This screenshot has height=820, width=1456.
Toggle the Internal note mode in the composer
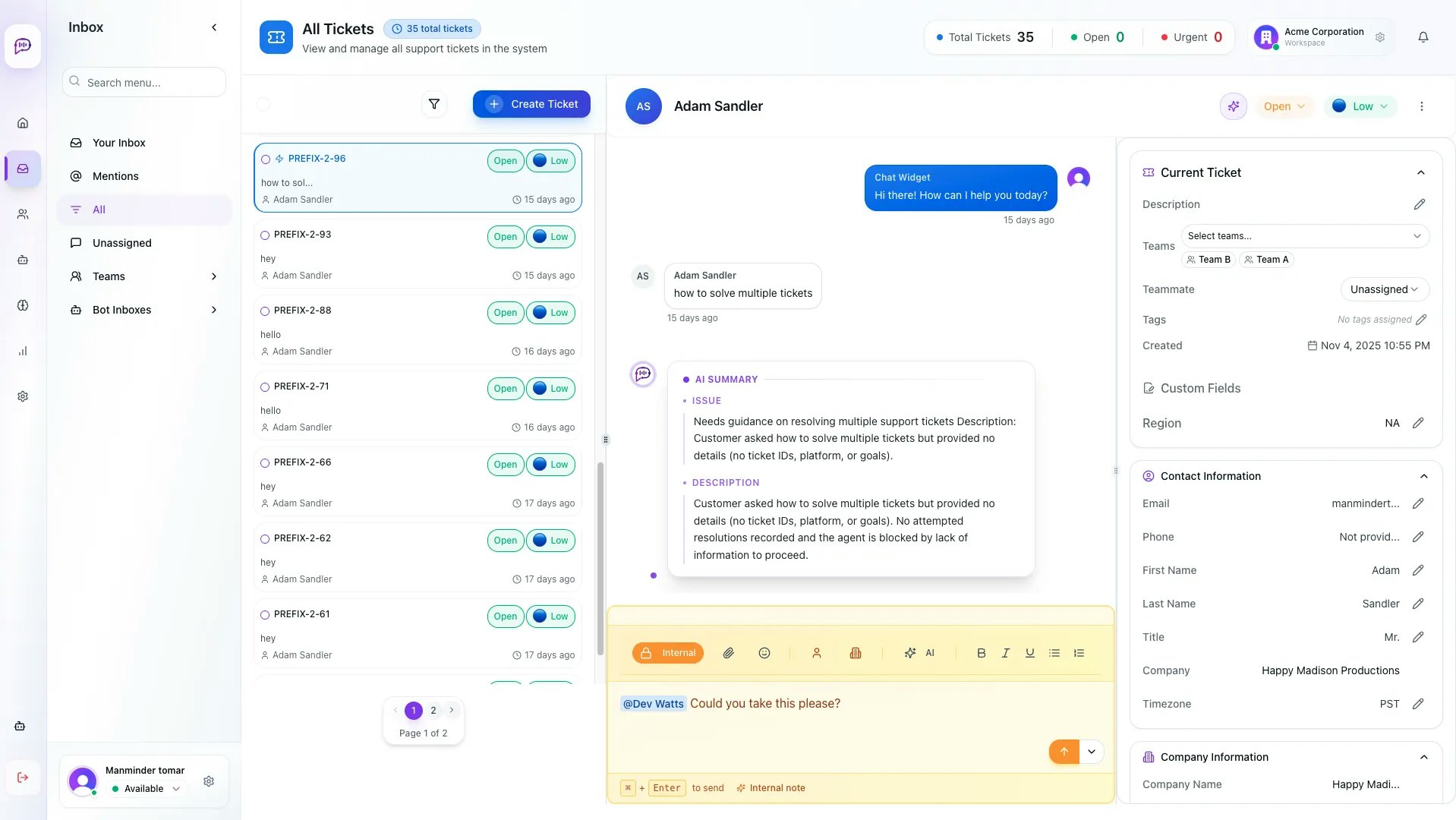668,652
